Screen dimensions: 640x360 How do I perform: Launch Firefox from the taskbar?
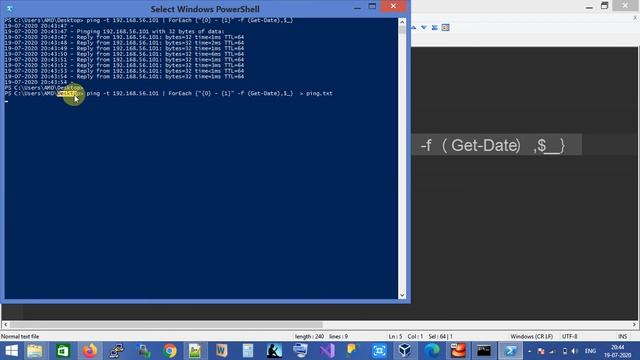90,351
